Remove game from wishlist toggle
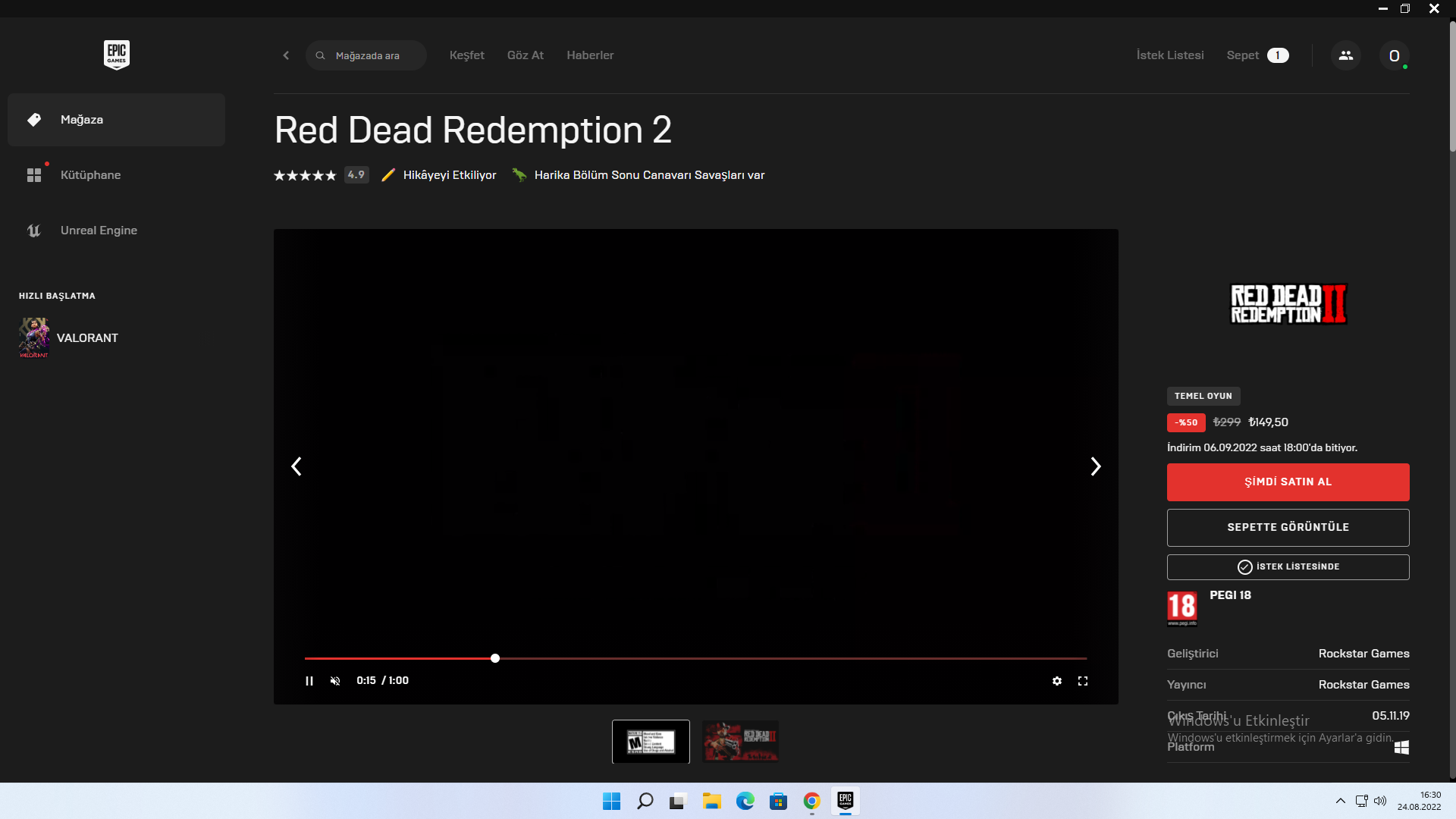Viewport: 1456px width, 819px height. point(1288,566)
